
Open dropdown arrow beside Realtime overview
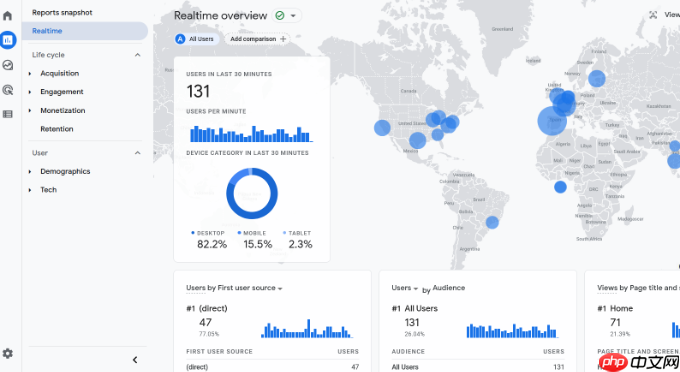[293, 16]
